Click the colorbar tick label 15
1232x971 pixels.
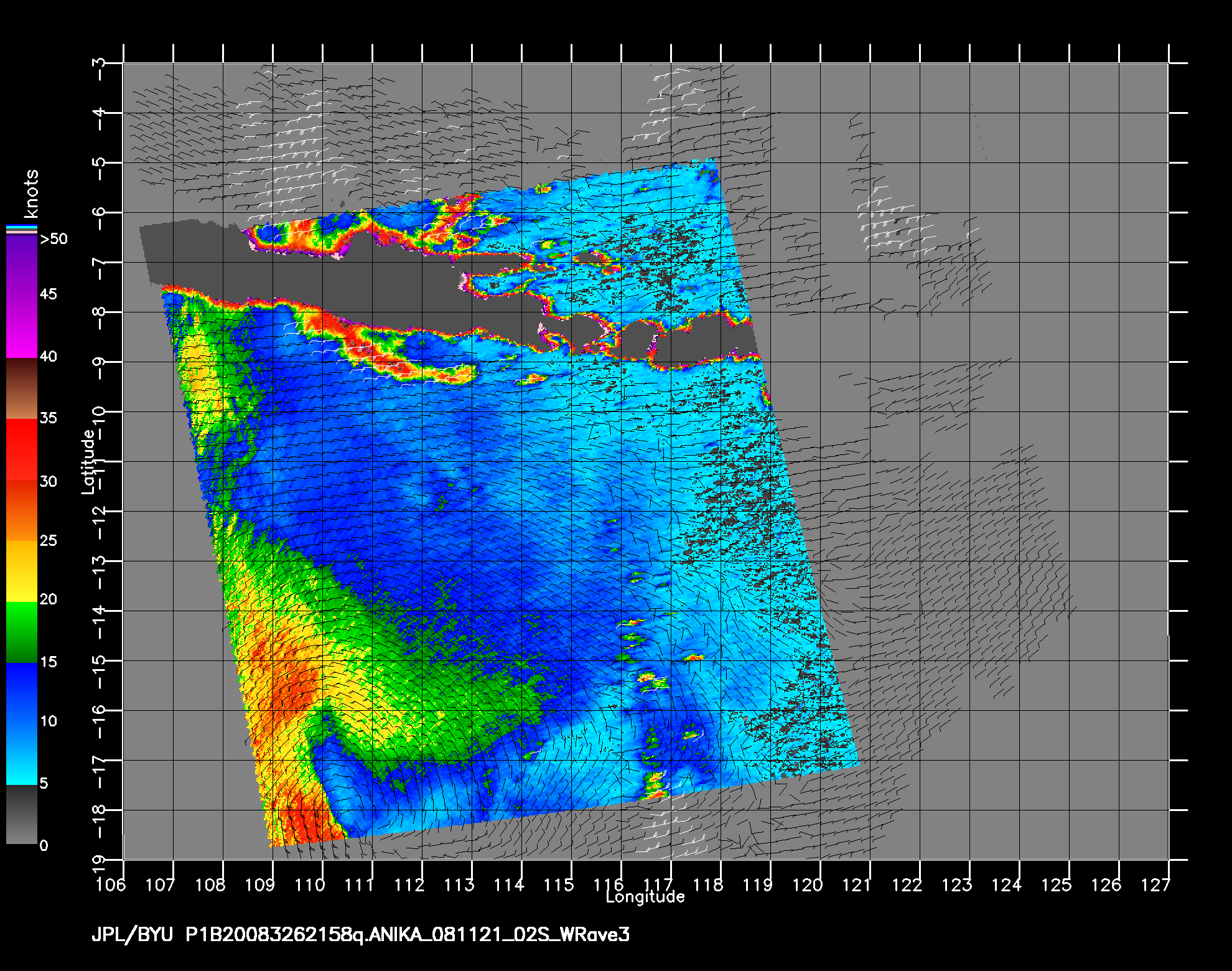coord(49,662)
